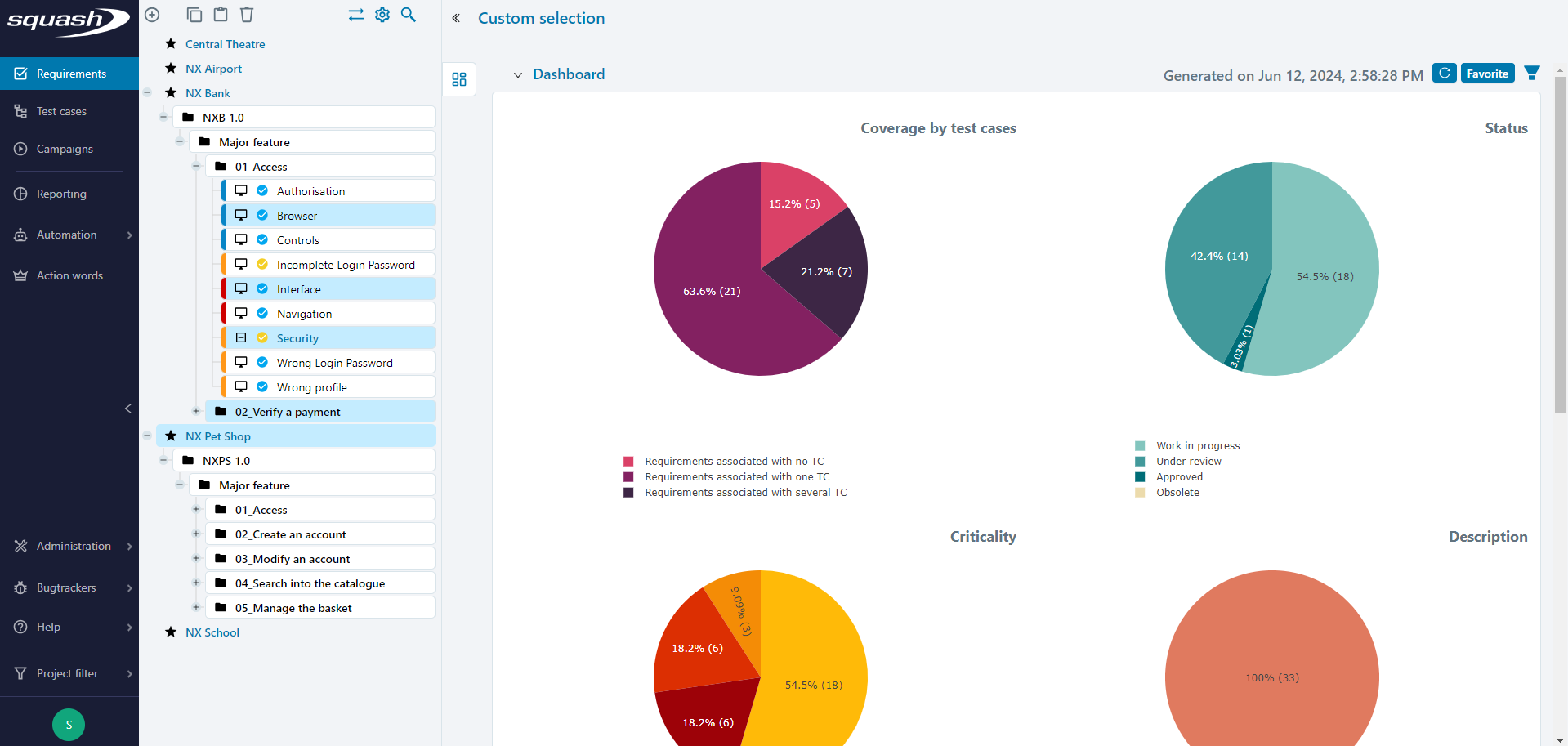Screen dimensions: 1568x746
Task: Collapse the Dashboard section chevron
Action: pyautogui.click(x=518, y=74)
